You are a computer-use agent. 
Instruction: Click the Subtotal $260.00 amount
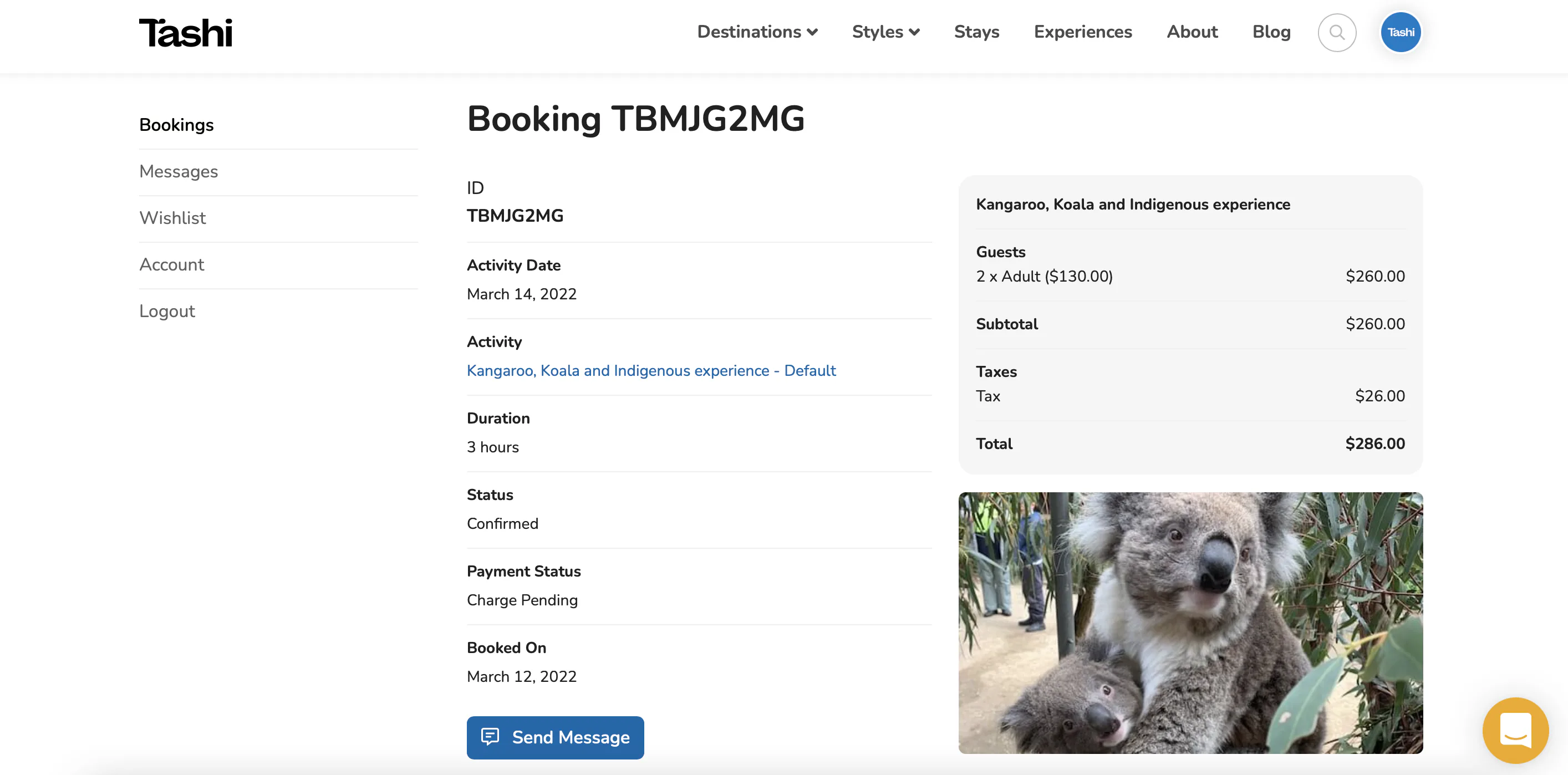tap(1375, 324)
